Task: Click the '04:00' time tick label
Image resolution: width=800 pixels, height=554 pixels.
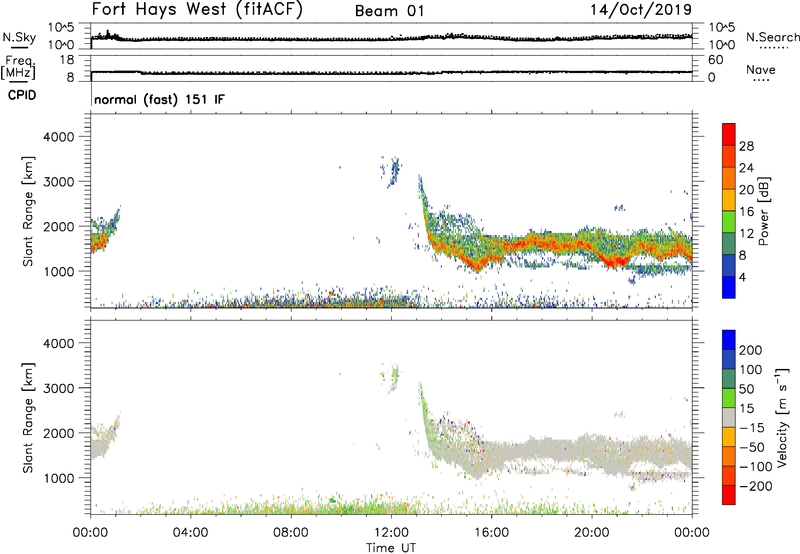Action: pyautogui.click(x=190, y=533)
